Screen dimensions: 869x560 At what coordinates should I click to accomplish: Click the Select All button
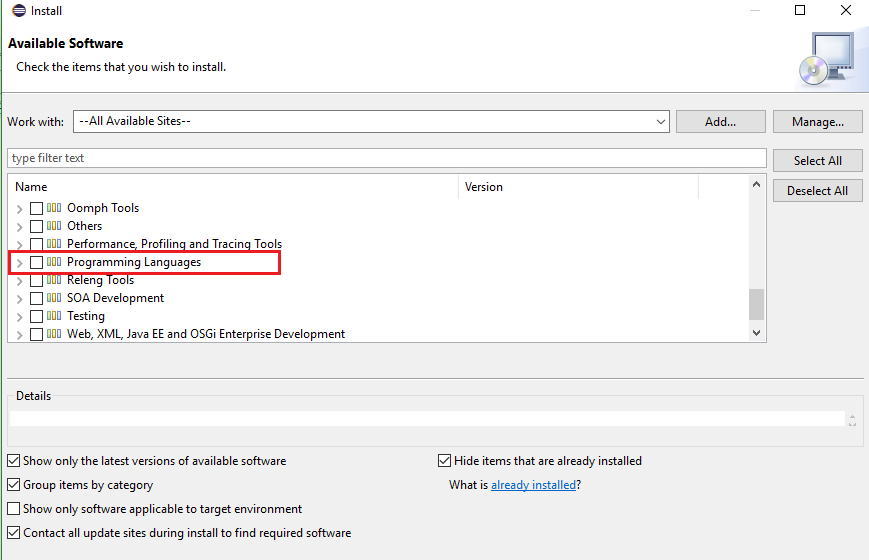coord(817,160)
